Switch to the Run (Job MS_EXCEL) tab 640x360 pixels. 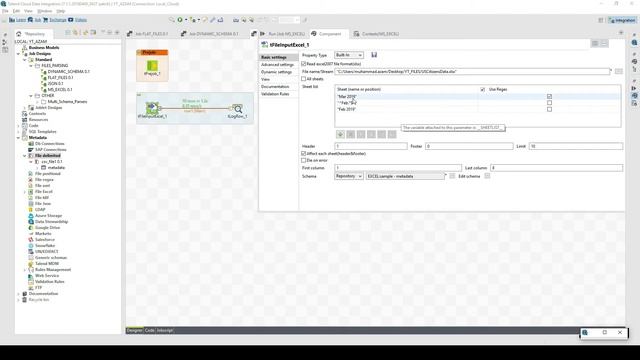tap(282, 34)
